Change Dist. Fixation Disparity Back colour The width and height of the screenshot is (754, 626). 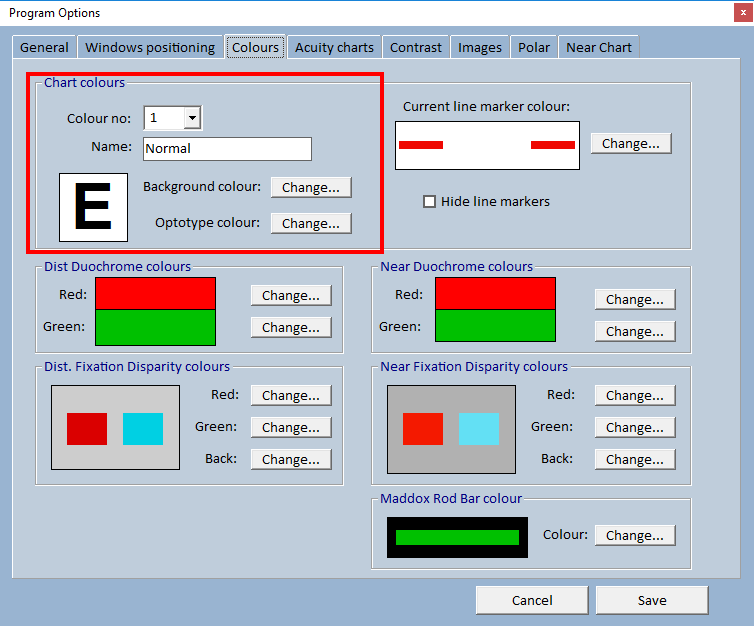(x=291, y=459)
